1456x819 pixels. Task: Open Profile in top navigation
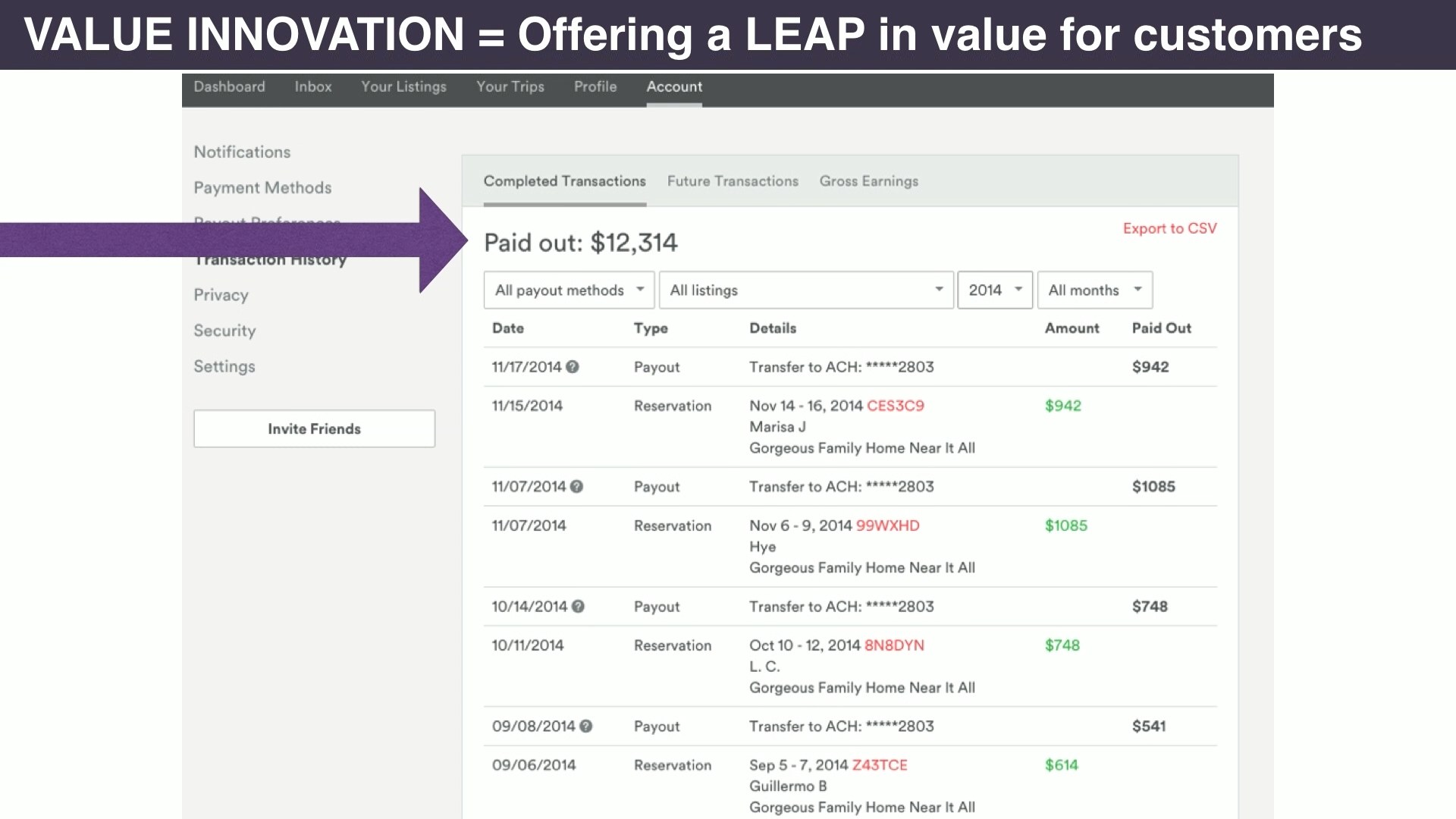point(595,87)
